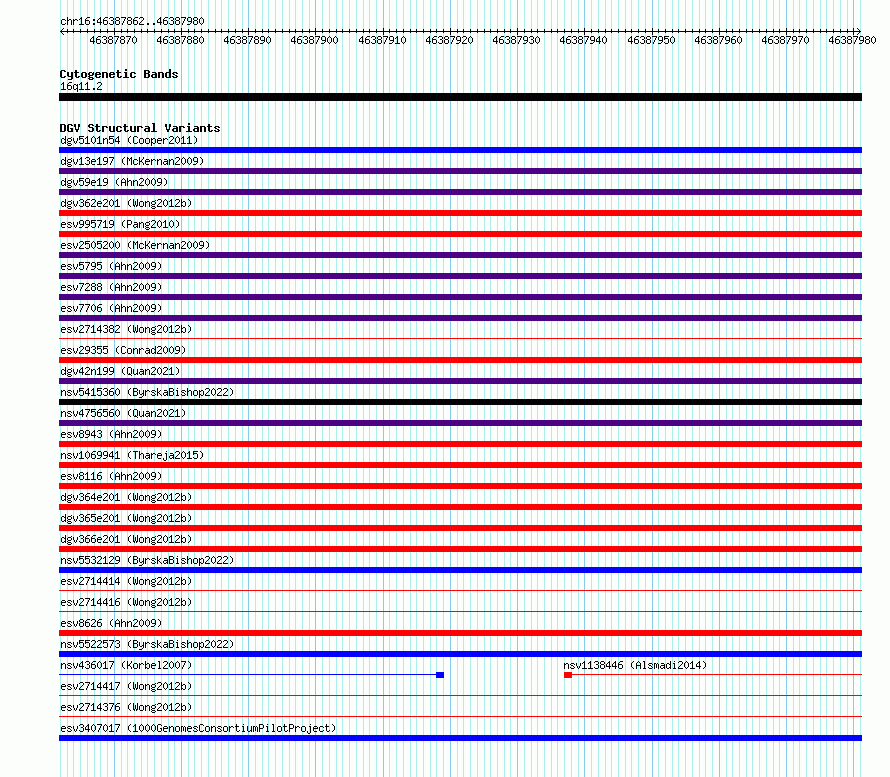The height and width of the screenshot is (777, 890).
Task: Click the purple bar under nsv4756560
Action: (460, 423)
